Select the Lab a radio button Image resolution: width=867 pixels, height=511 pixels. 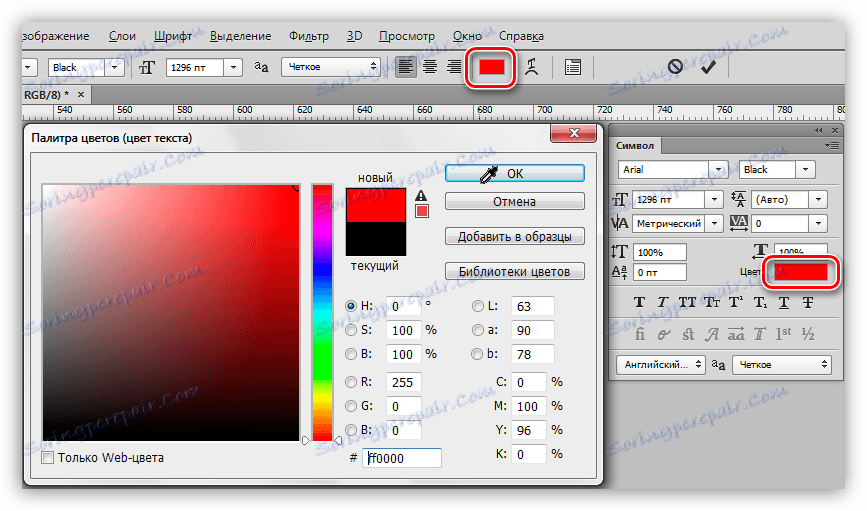coord(478,330)
